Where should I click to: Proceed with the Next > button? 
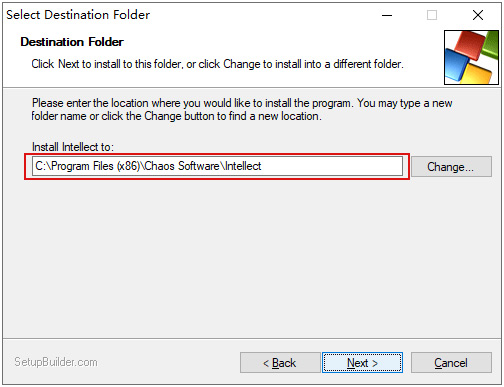[362, 362]
